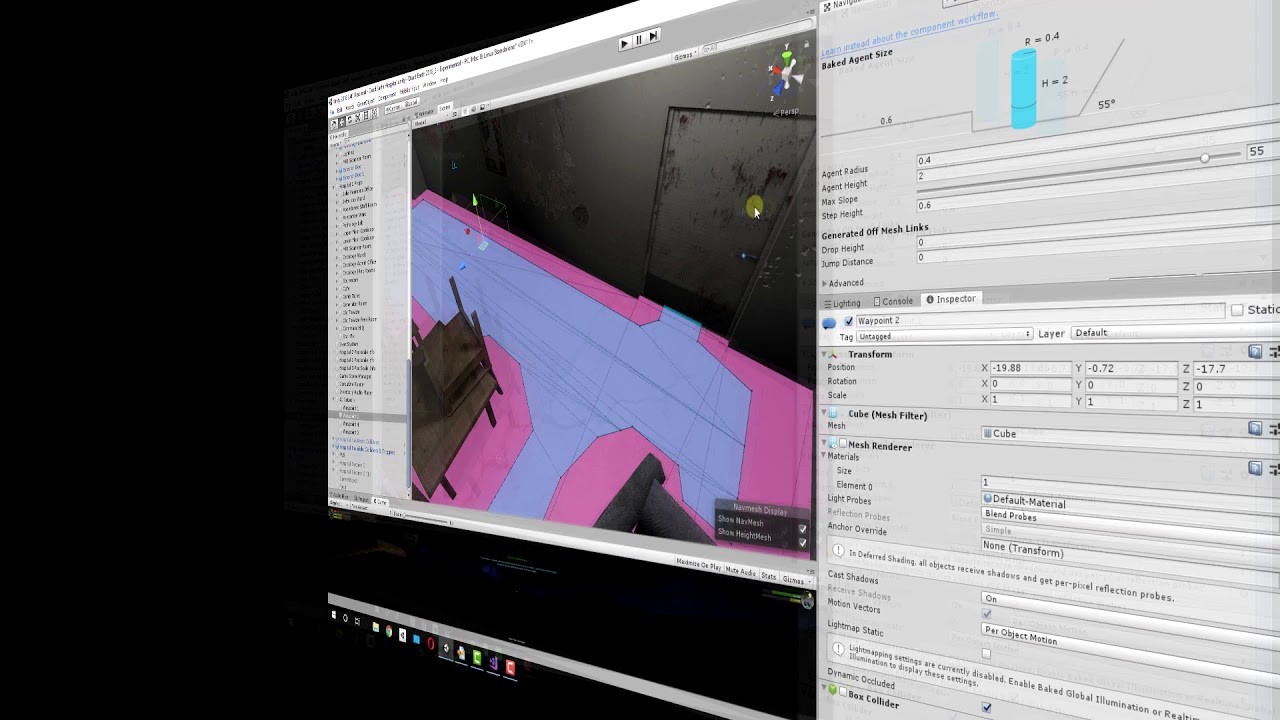Open Windows Start menu
1280x720 pixels.
point(334,615)
